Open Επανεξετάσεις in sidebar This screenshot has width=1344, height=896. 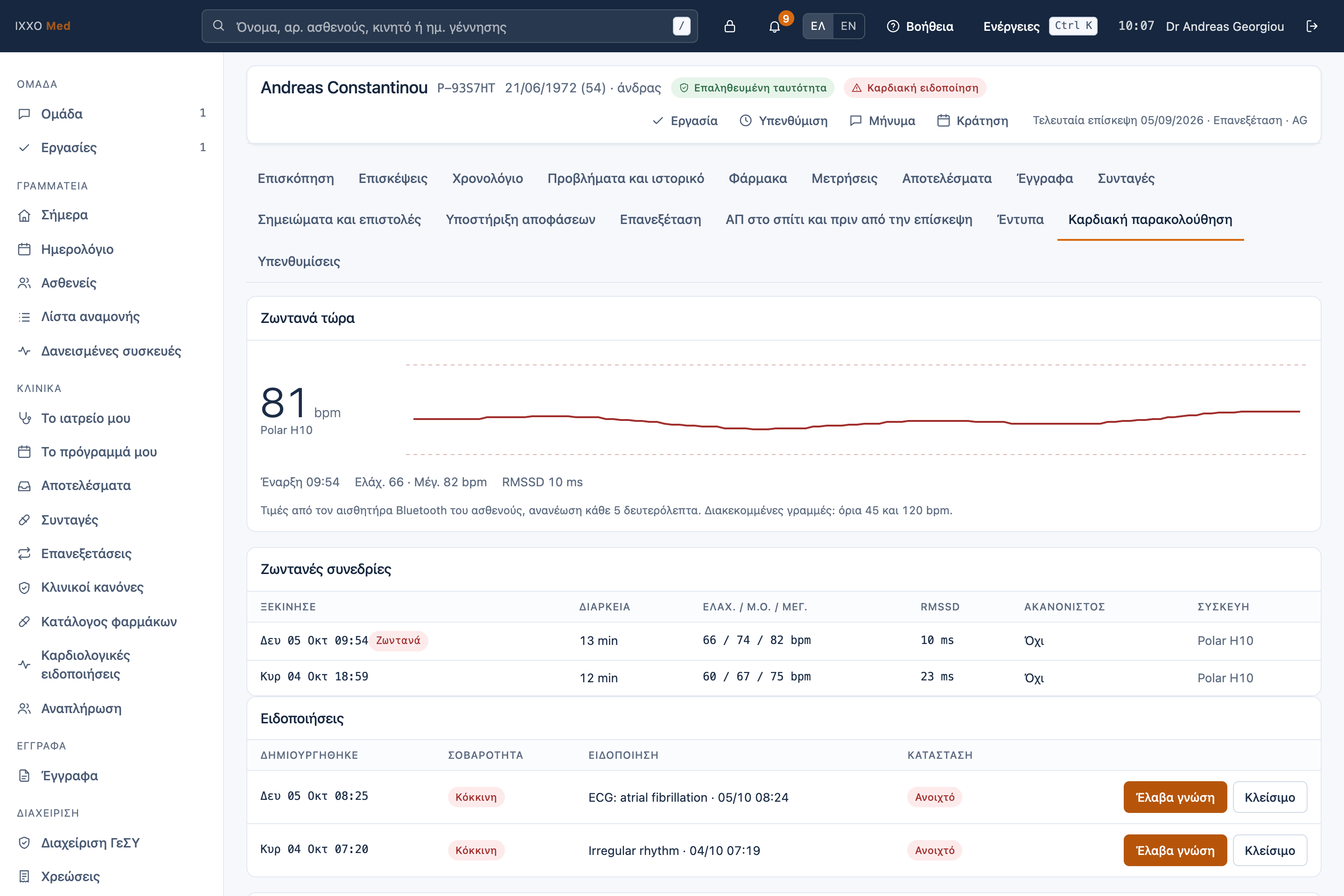tap(112, 554)
